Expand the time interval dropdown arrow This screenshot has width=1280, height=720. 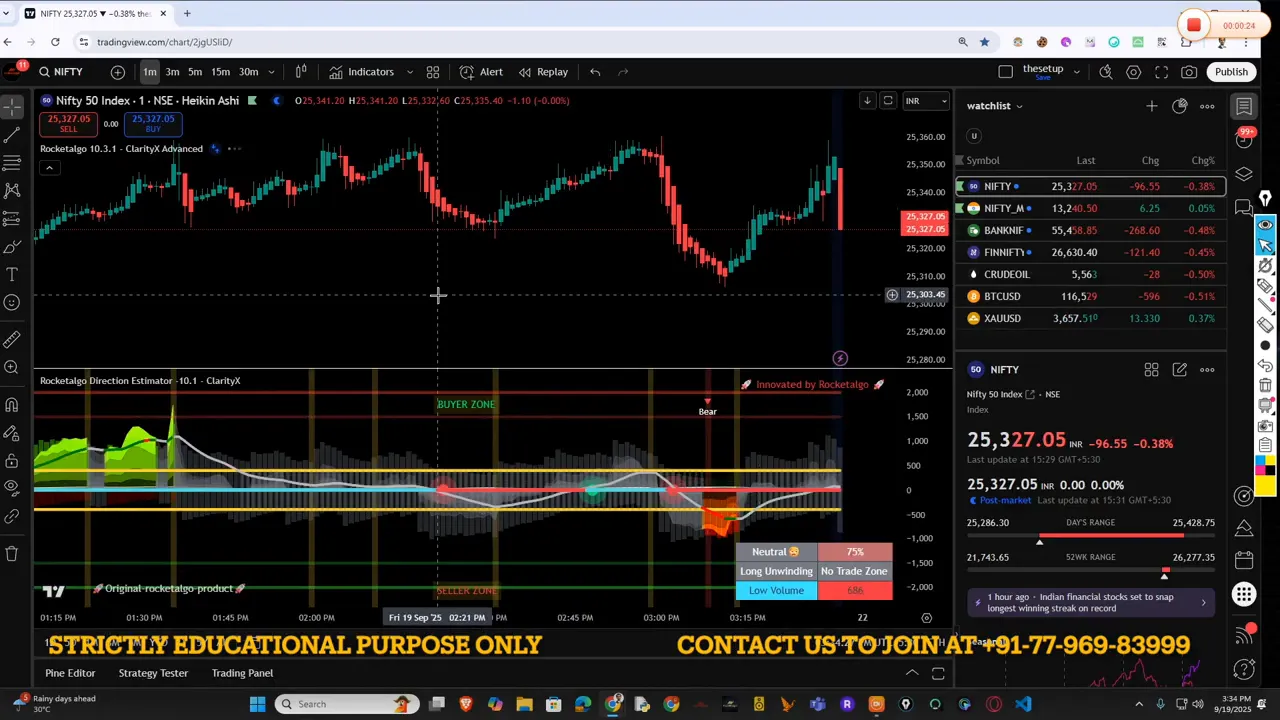271,72
